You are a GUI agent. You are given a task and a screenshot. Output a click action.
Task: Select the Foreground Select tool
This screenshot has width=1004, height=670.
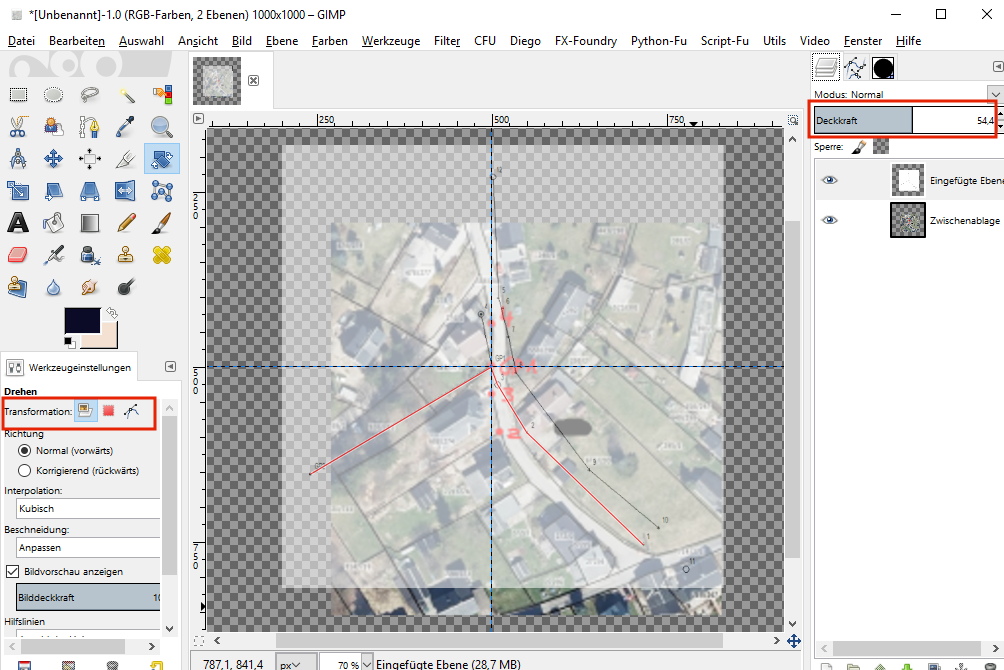(x=53, y=127)
